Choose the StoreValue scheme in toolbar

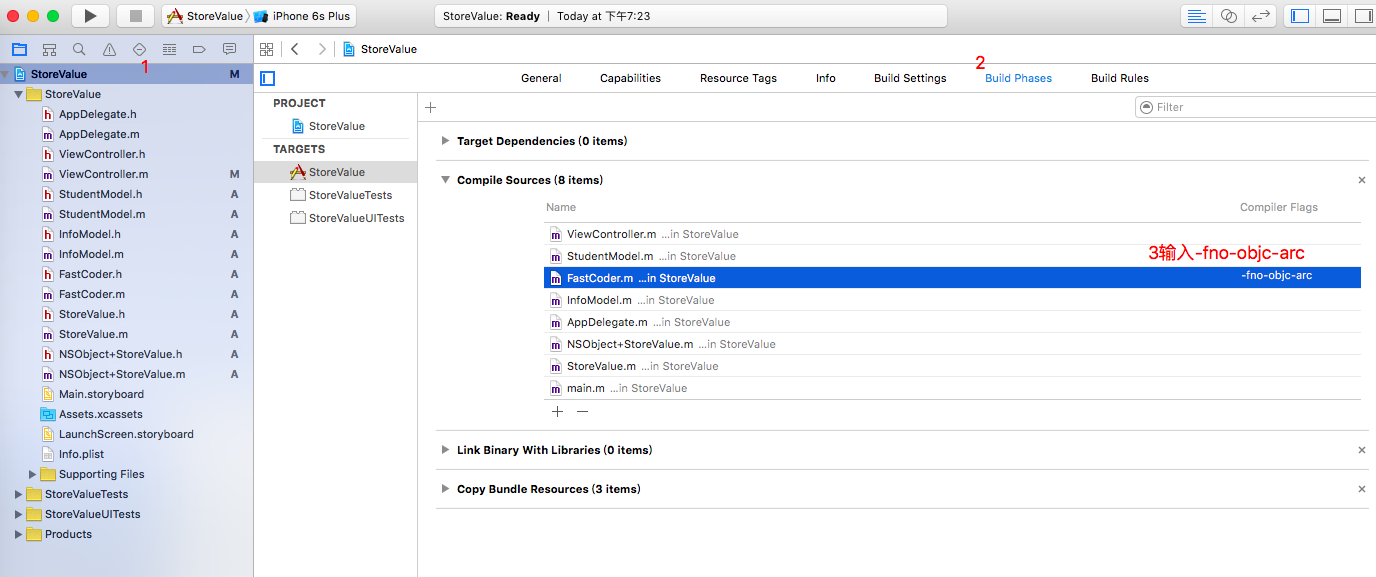(205, 16)
